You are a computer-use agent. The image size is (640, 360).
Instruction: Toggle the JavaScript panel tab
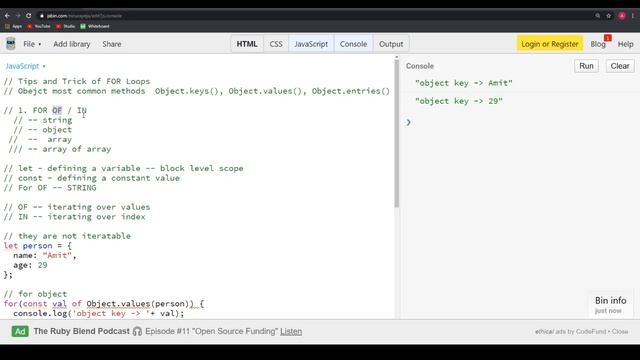tap(311, 44)
